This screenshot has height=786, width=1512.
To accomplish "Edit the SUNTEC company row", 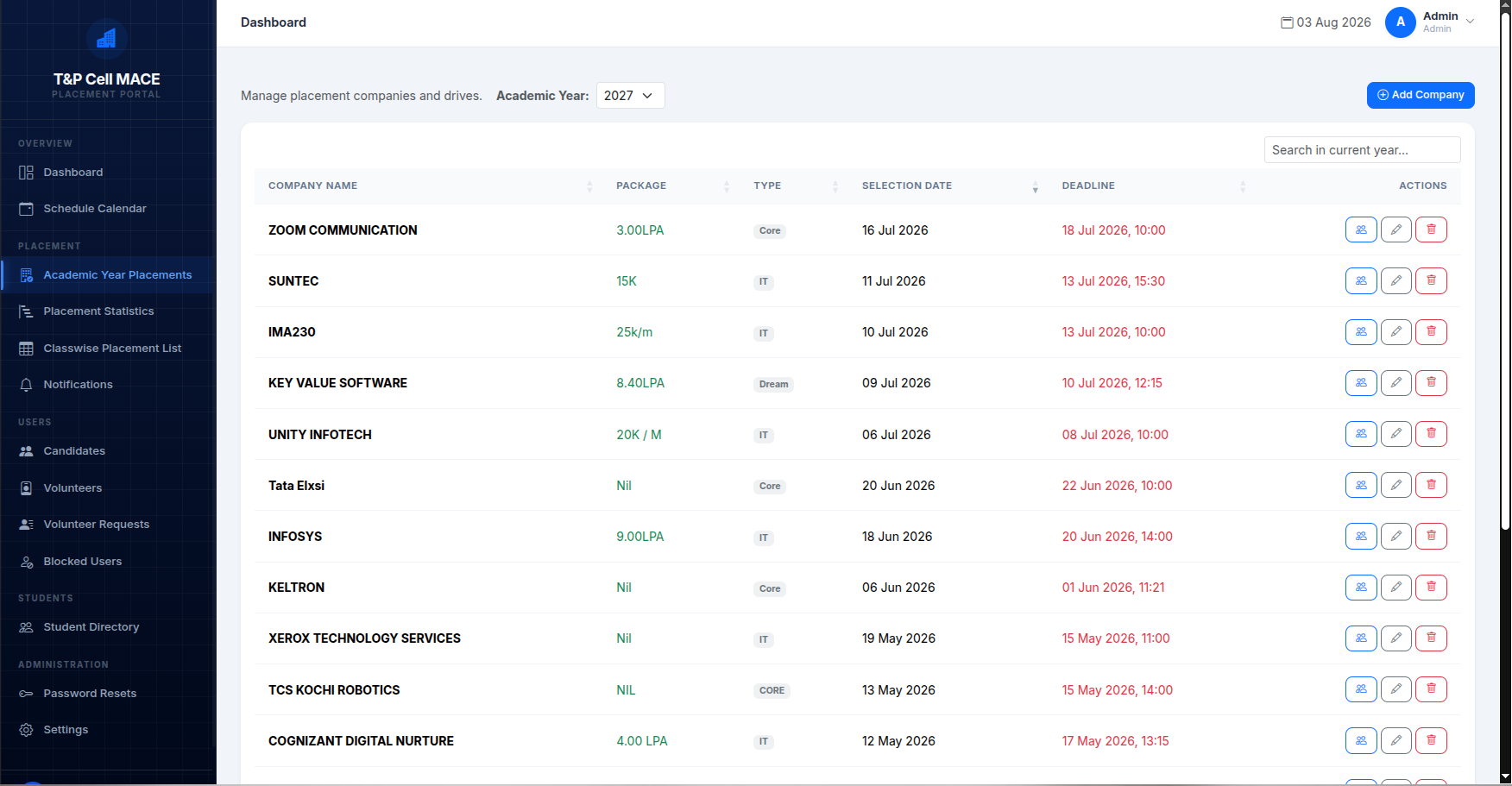I will (1396, 280).
